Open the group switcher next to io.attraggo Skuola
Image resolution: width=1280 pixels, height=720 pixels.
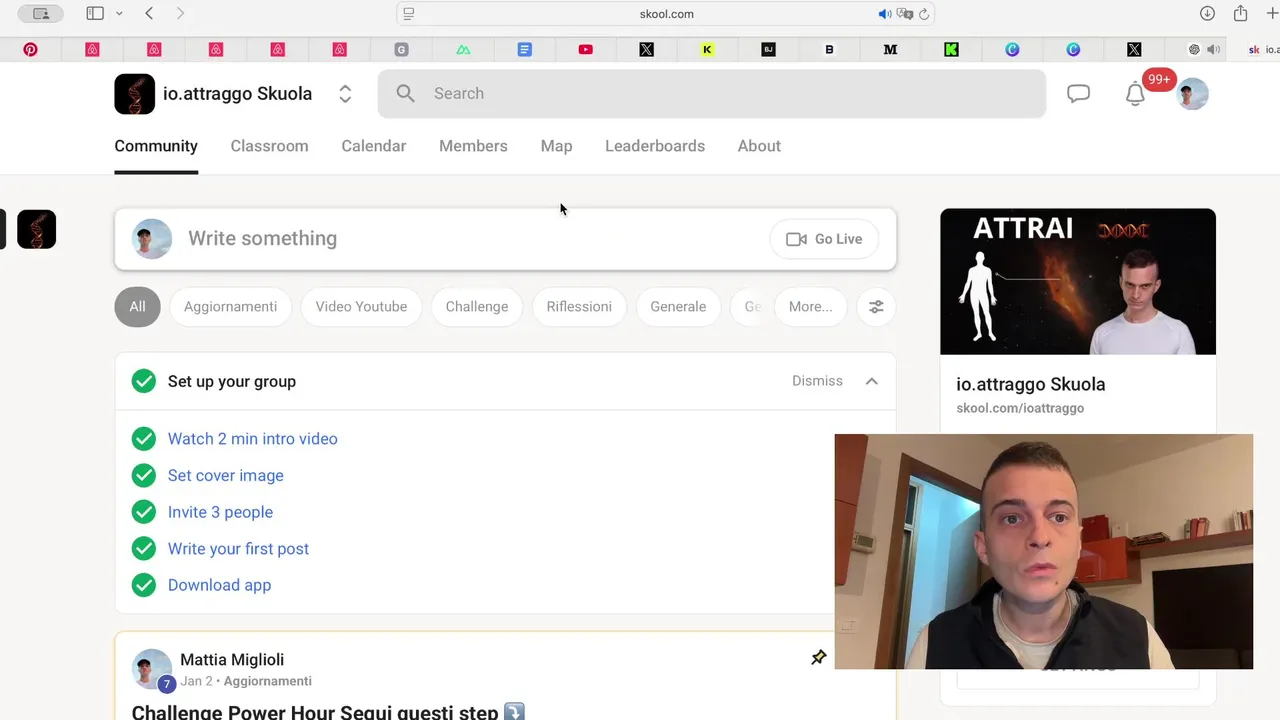[x=345, y=94]
